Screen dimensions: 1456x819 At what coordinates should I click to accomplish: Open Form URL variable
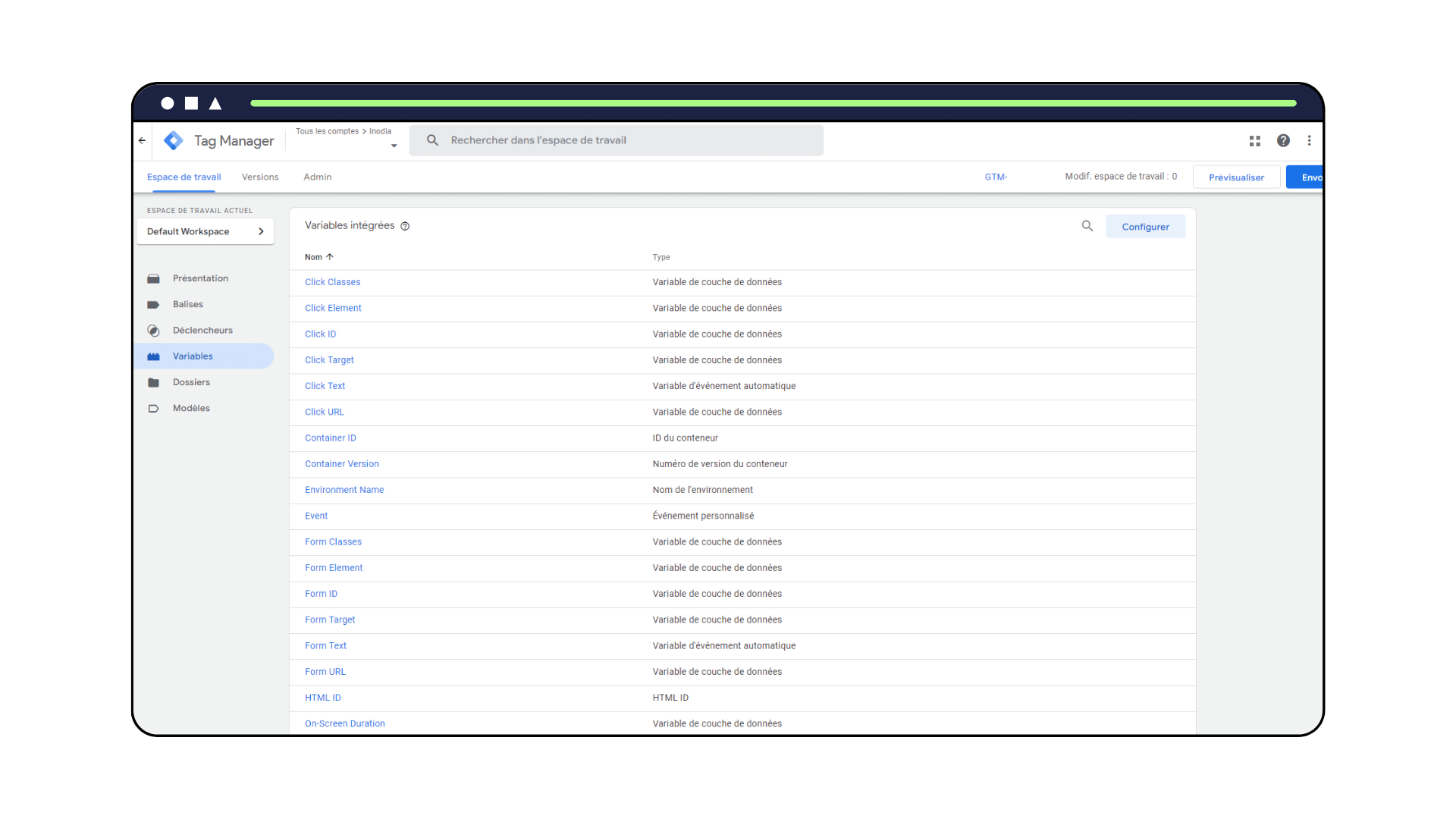click(325, 672)
